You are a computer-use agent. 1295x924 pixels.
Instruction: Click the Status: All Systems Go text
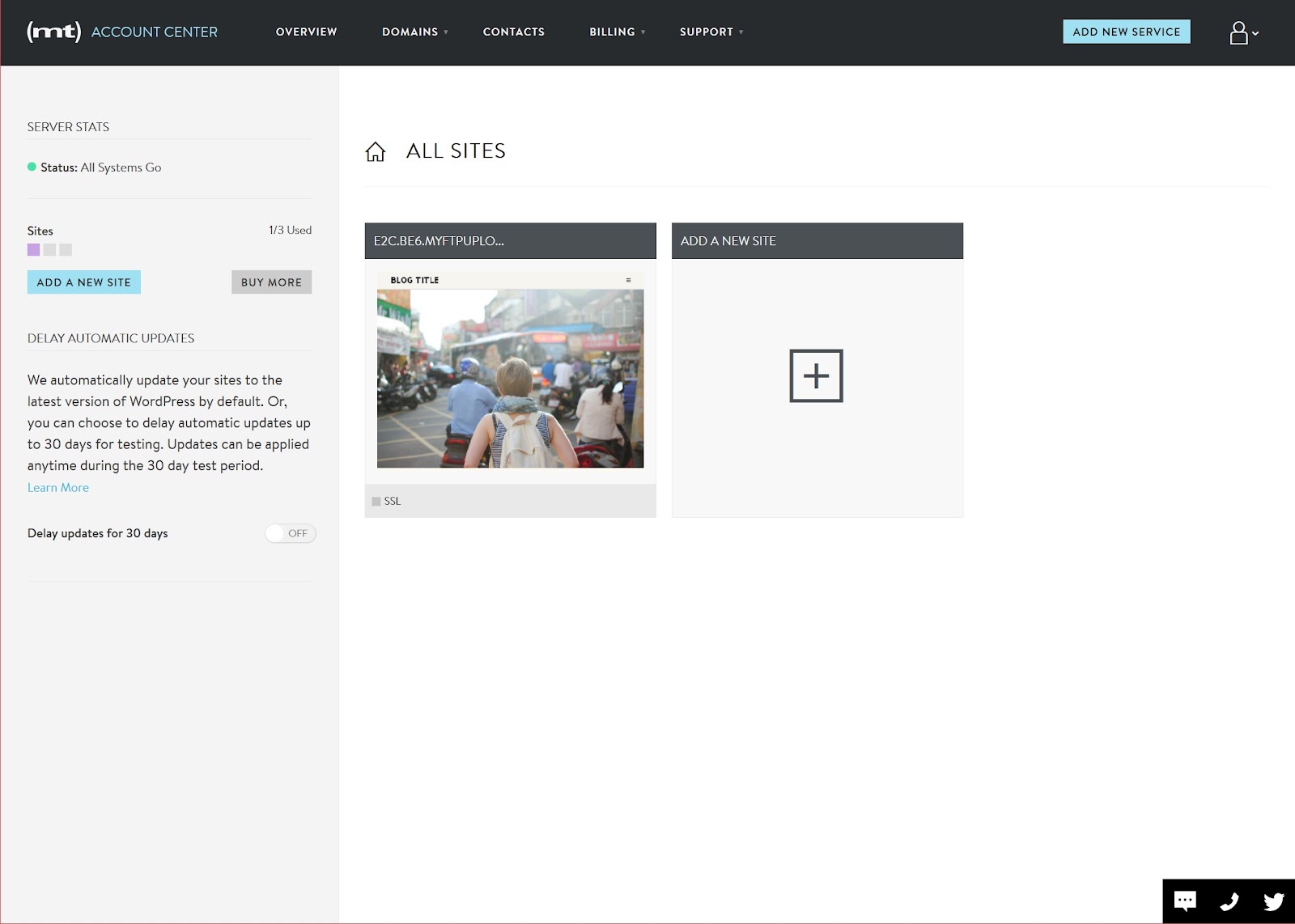[x=101, y=167]
